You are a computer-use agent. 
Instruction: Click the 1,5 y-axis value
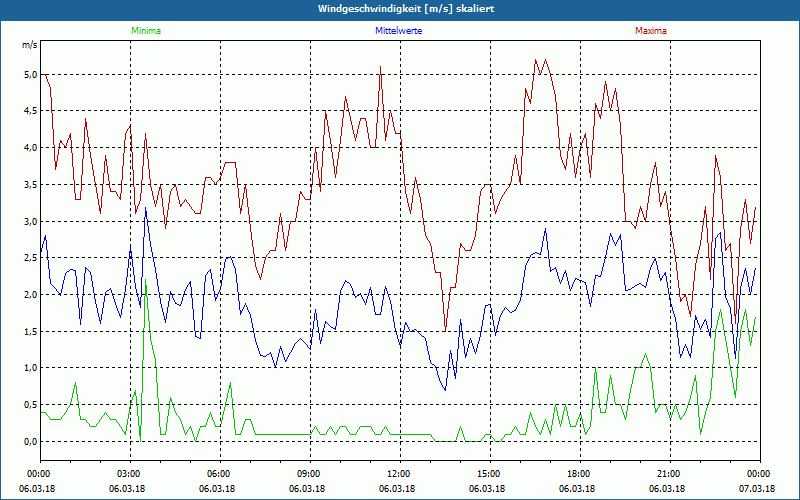(x=31, y=332)
